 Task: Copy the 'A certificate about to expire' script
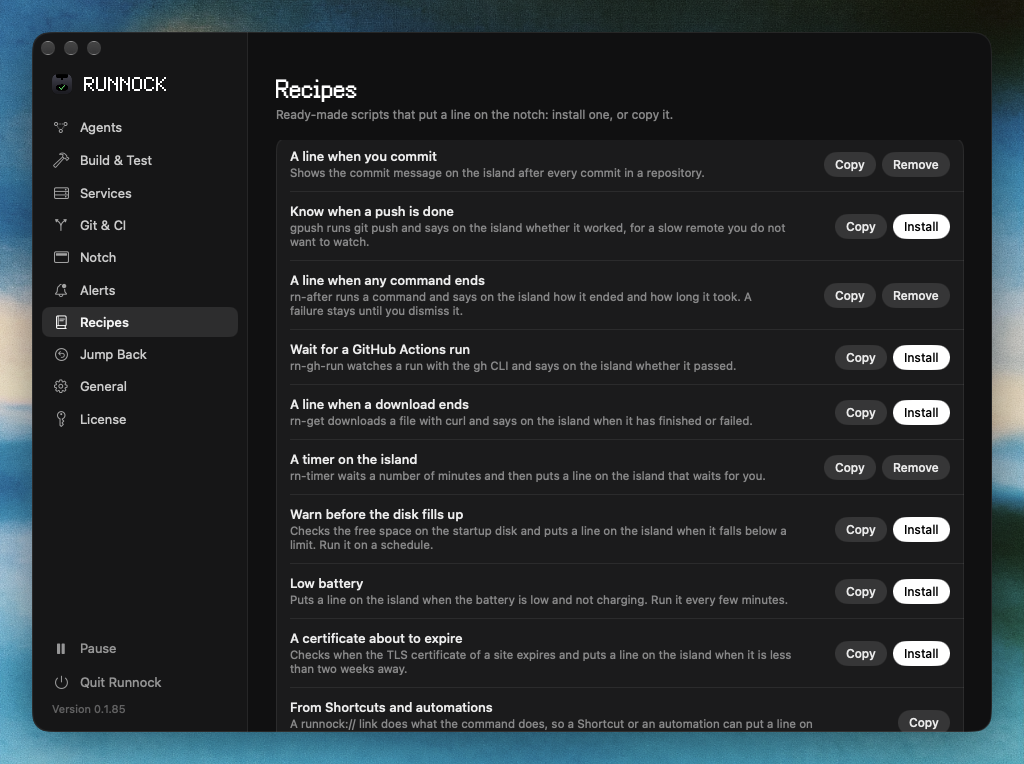[x=860, y=654]
